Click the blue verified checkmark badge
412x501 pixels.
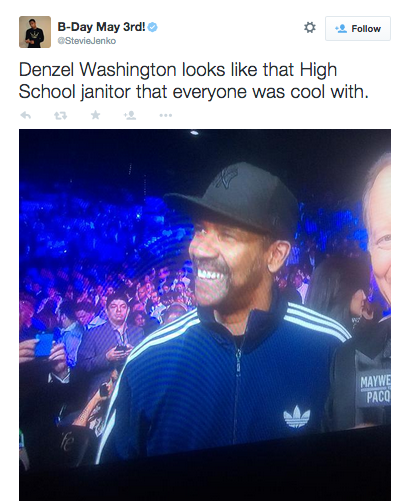(x=153, y=27)
